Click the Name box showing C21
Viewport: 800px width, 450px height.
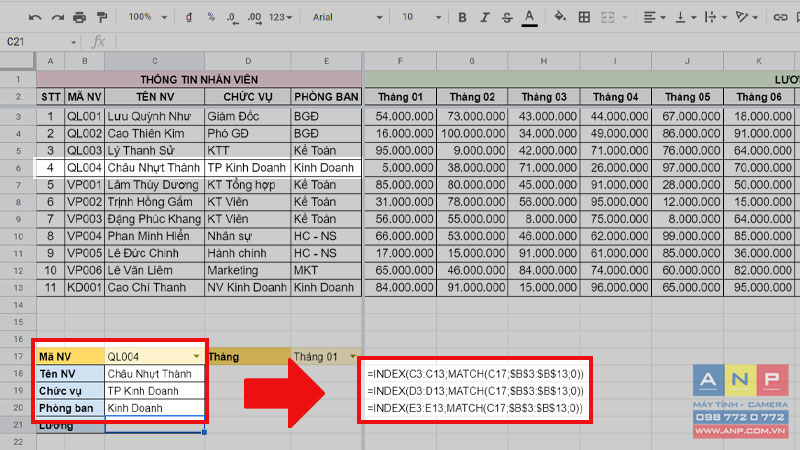(x=40, y=42)
